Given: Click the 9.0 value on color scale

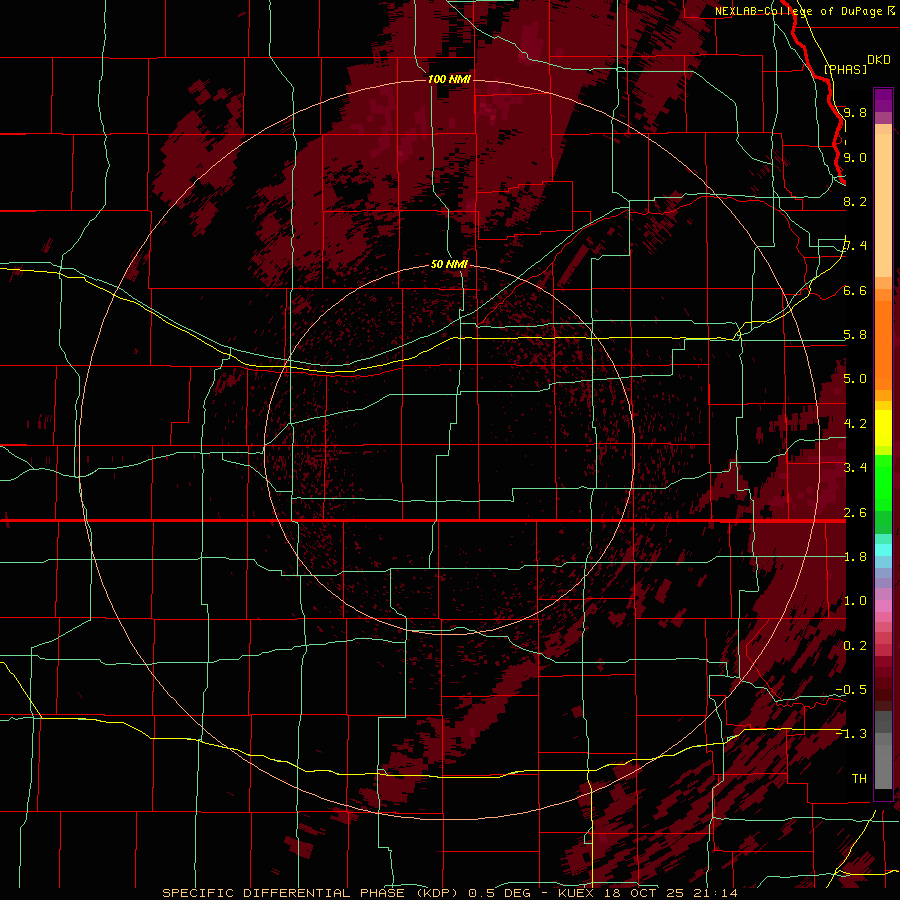Looking at the screenshot, I should click(855, 157).
